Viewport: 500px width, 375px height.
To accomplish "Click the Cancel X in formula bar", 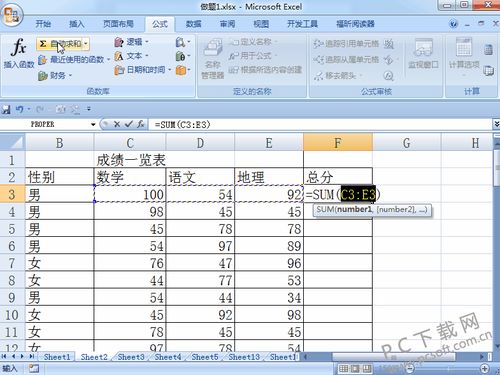I will coord(117,124).
